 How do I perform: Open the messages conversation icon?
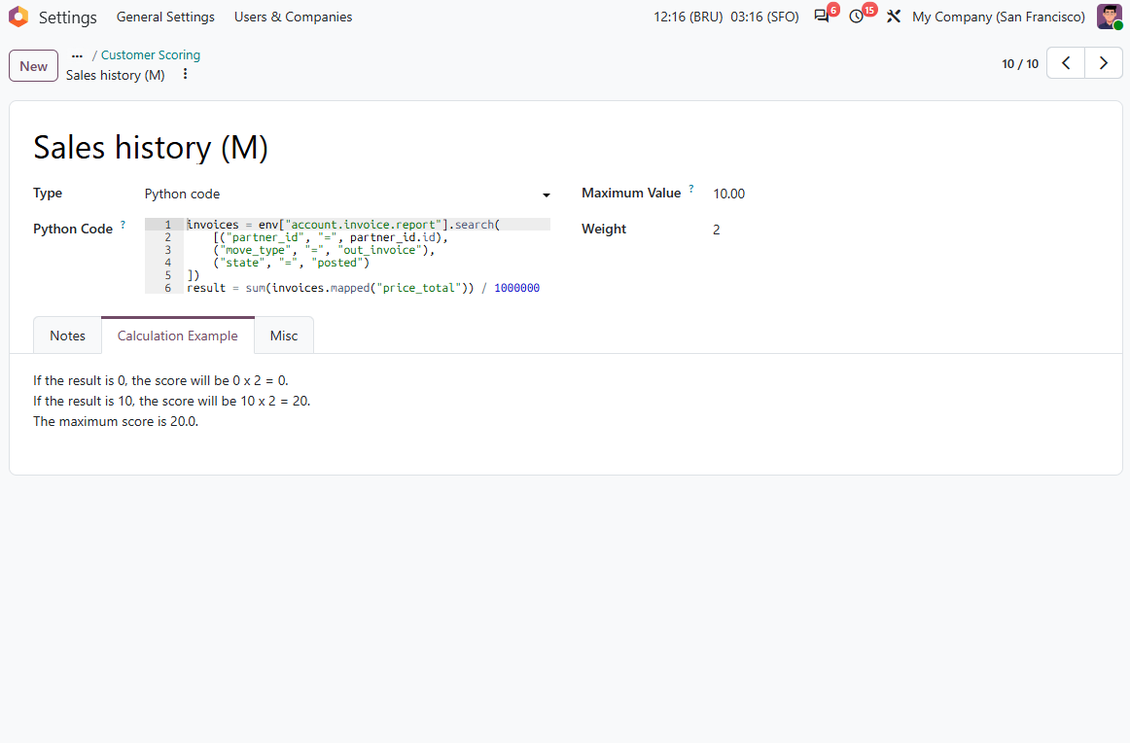[x=822, y=17]
